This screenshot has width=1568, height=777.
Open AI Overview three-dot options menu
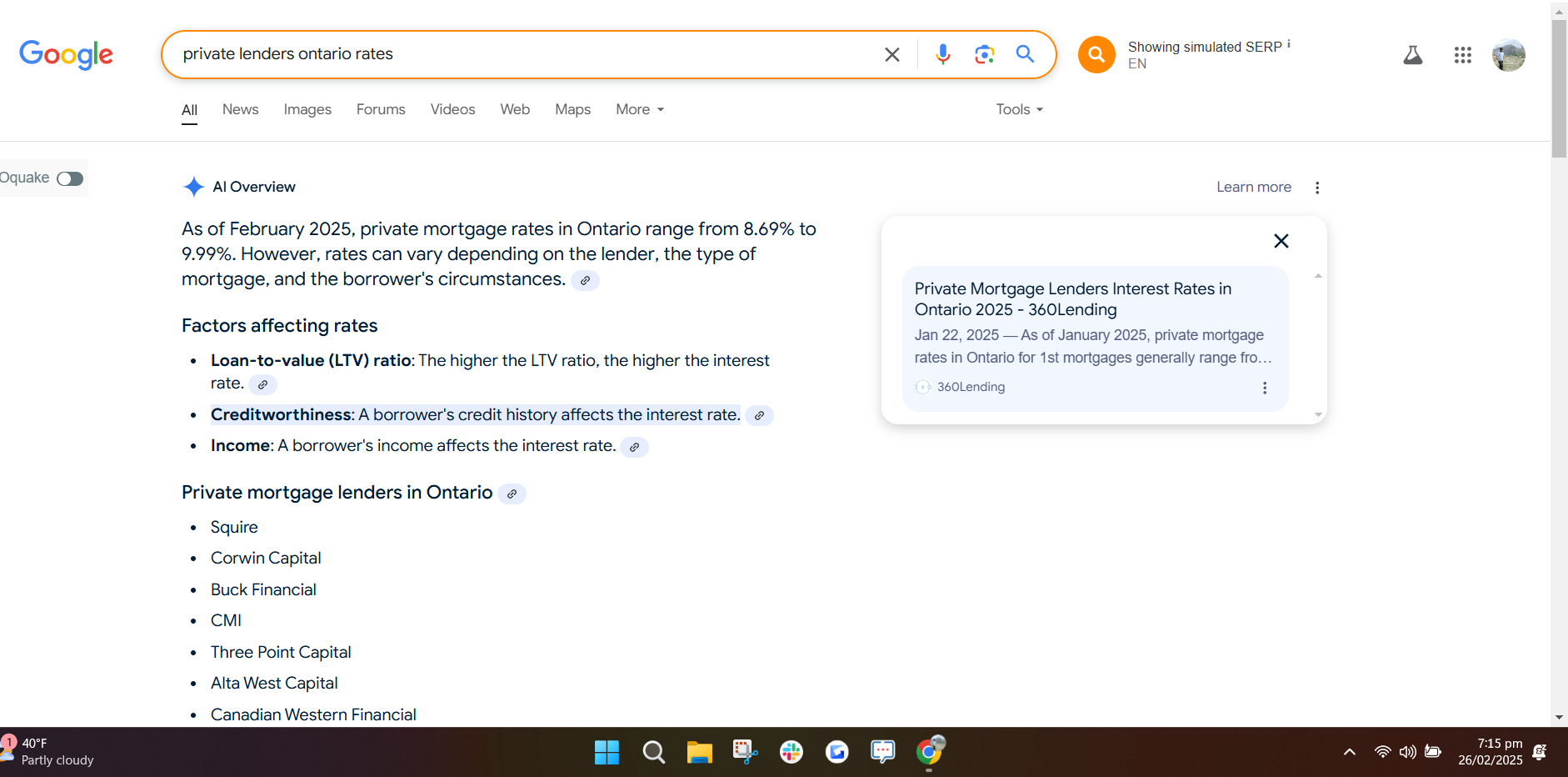(1317, 188)
